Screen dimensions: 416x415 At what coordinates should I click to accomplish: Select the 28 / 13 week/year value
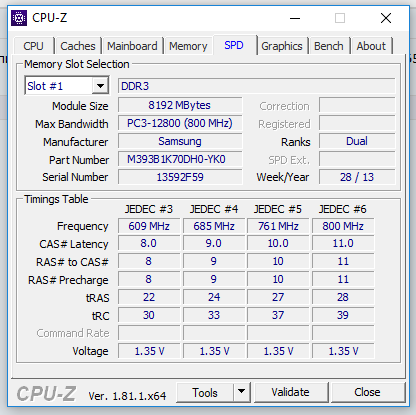click(x=357, y=177)
